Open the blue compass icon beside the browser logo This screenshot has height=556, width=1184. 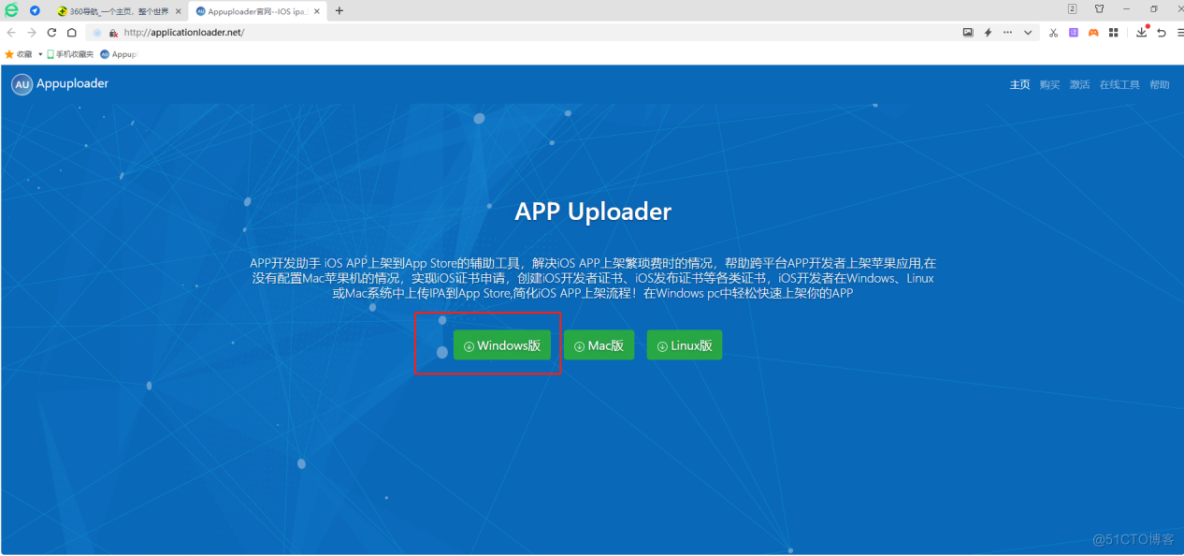pyautogui.click(x=35, y=11)
